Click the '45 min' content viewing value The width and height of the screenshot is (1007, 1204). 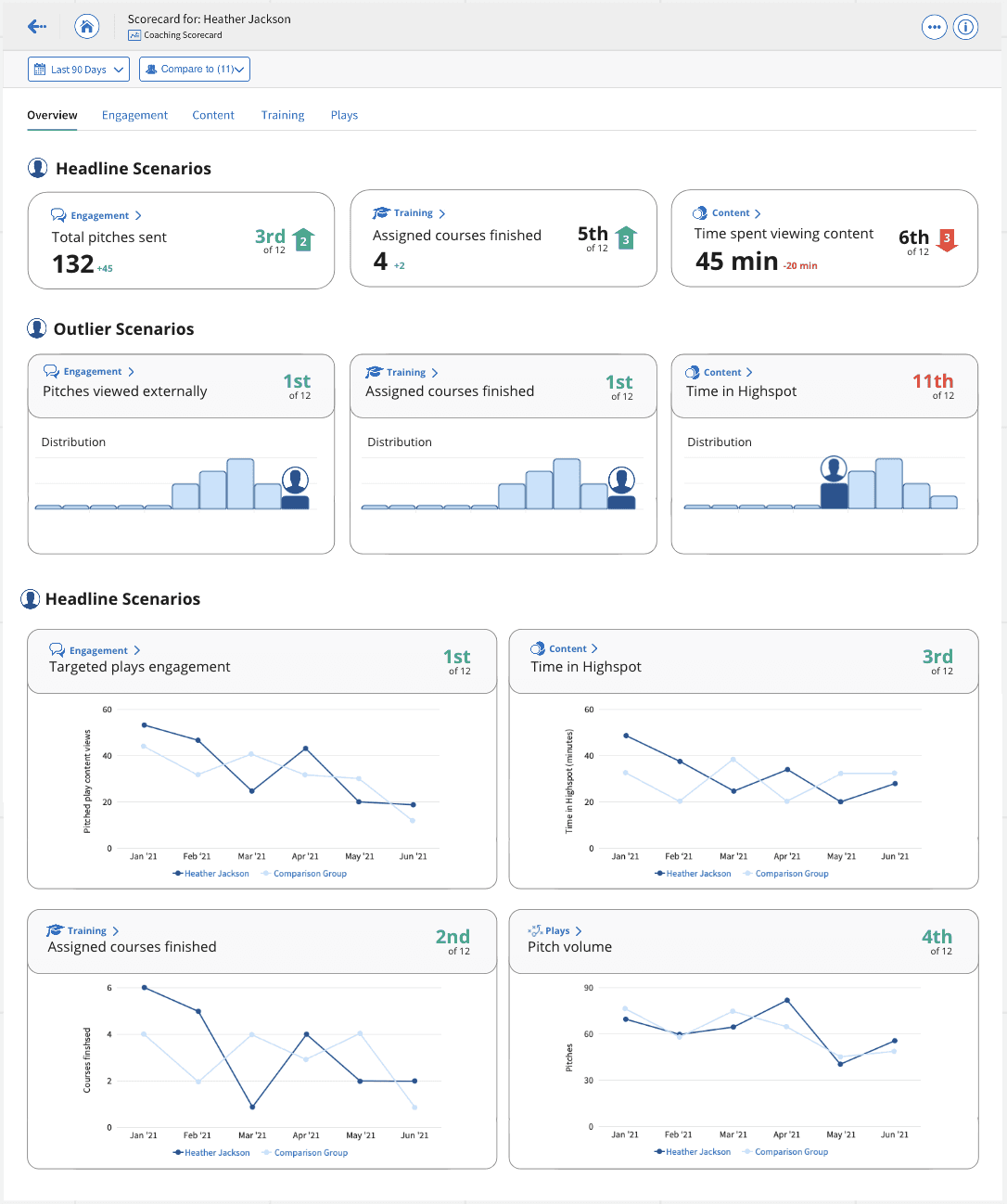tap(737, 262)
